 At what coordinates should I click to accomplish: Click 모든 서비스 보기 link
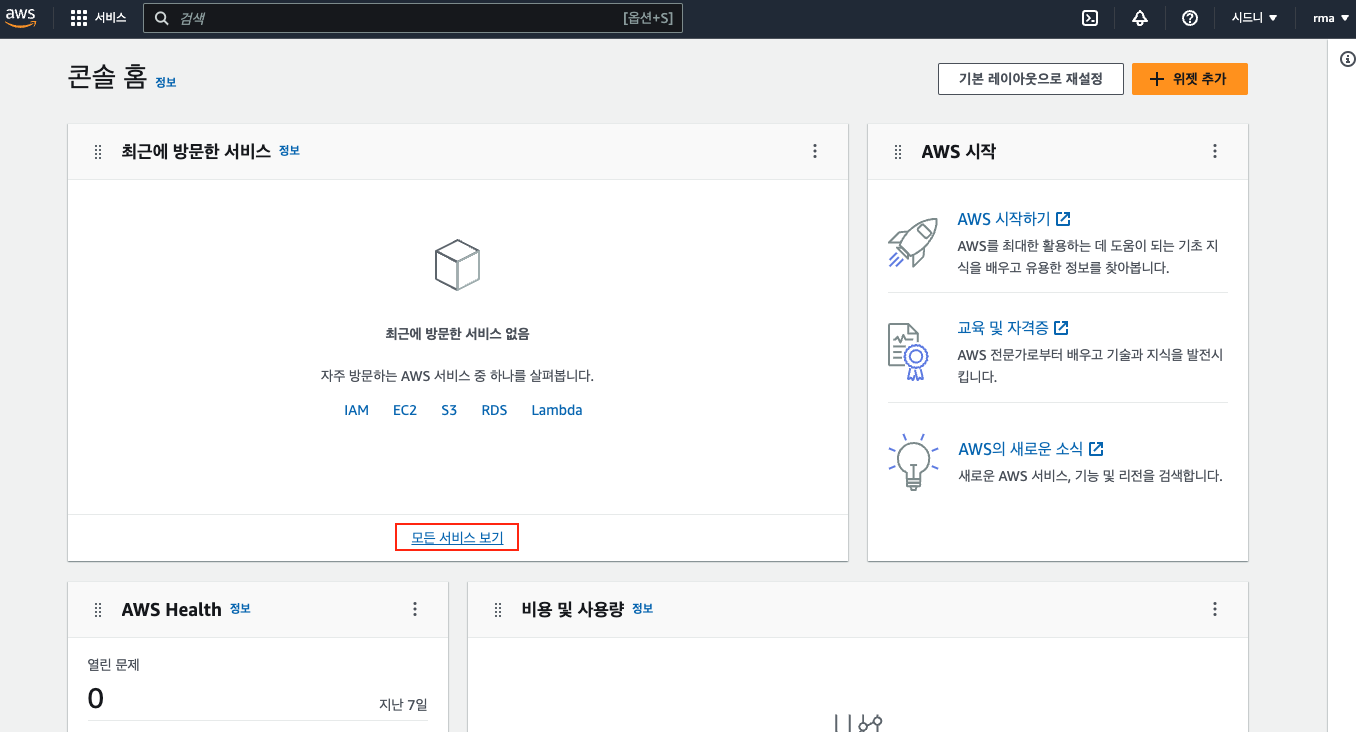pyautogui.click(x=457, y=538)
